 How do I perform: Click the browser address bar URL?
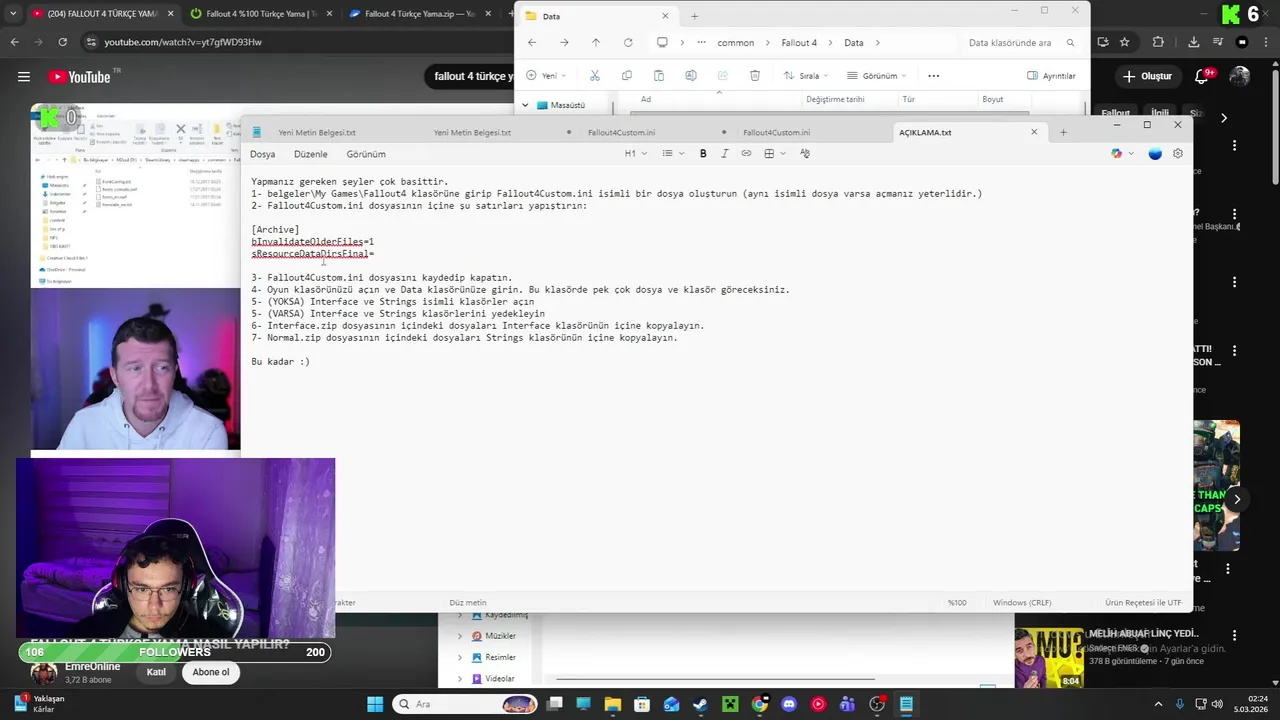click(x=183, y=42)
